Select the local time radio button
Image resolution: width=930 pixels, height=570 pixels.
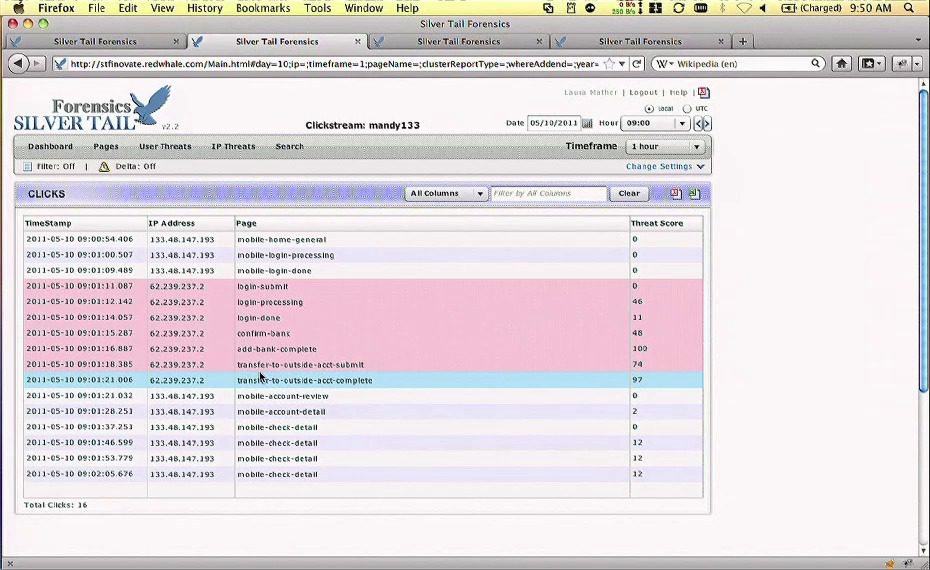[649, 109]
